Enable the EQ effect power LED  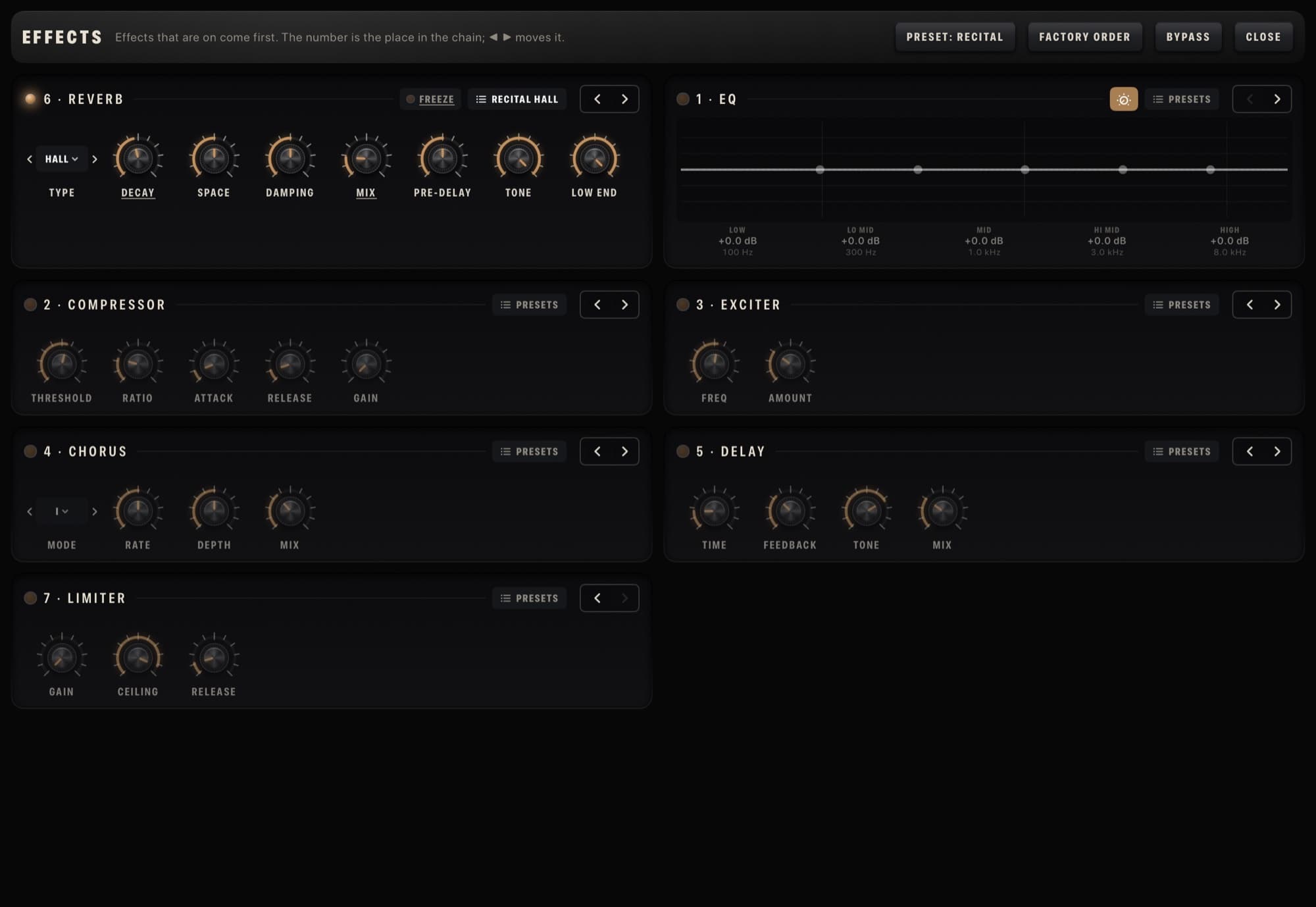(x=683, y=99)
